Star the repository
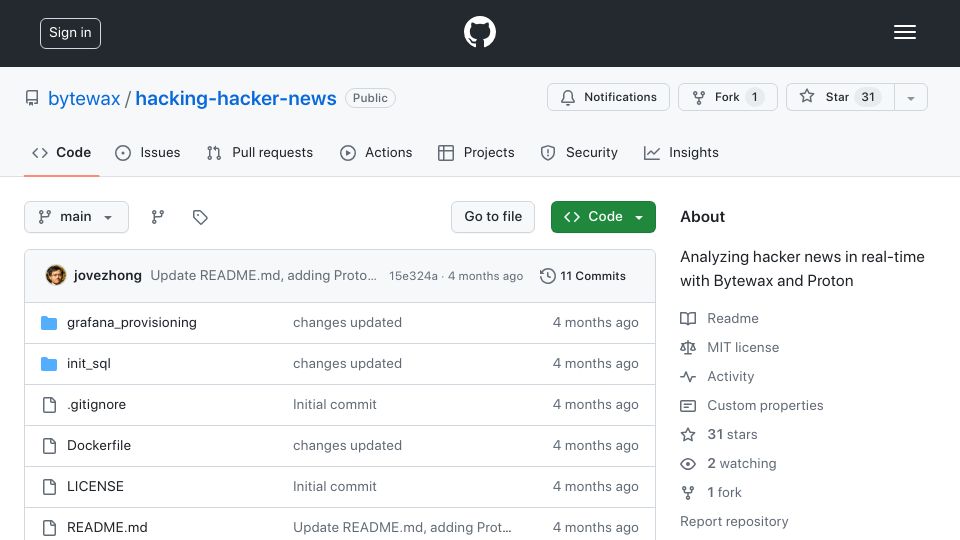Screen dimensions: 960x540 (840, 97)
